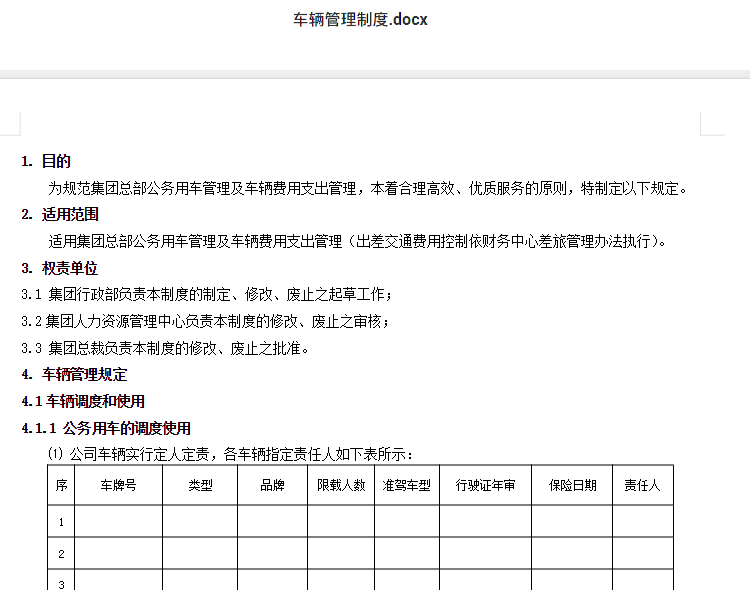
Task: Click empty 行驶证年审 cell in row 1
Action: [485, 521]
